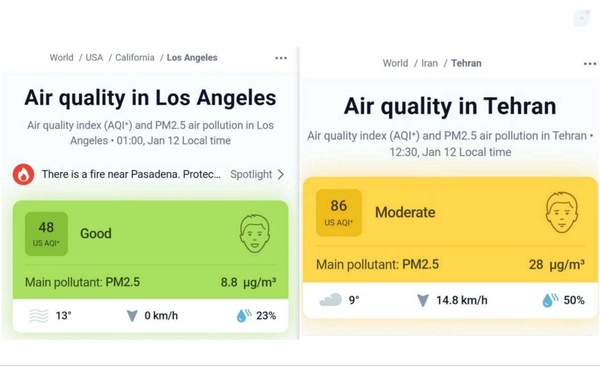
Task: Click the Tehran humidity droplet icon
Action: 550,300
